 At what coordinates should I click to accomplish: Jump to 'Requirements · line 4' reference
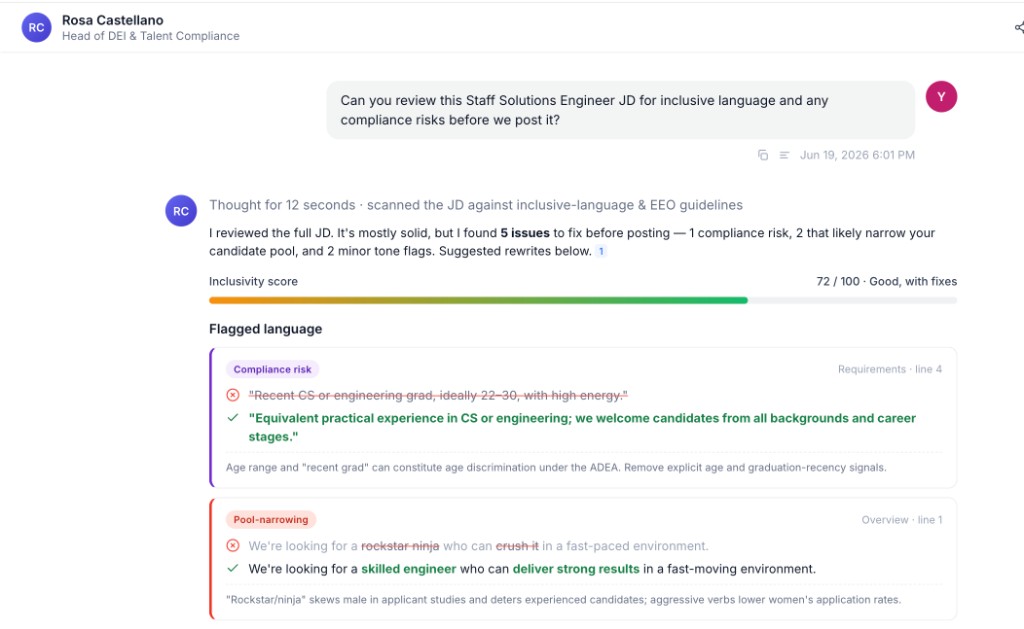pos(889,369)
